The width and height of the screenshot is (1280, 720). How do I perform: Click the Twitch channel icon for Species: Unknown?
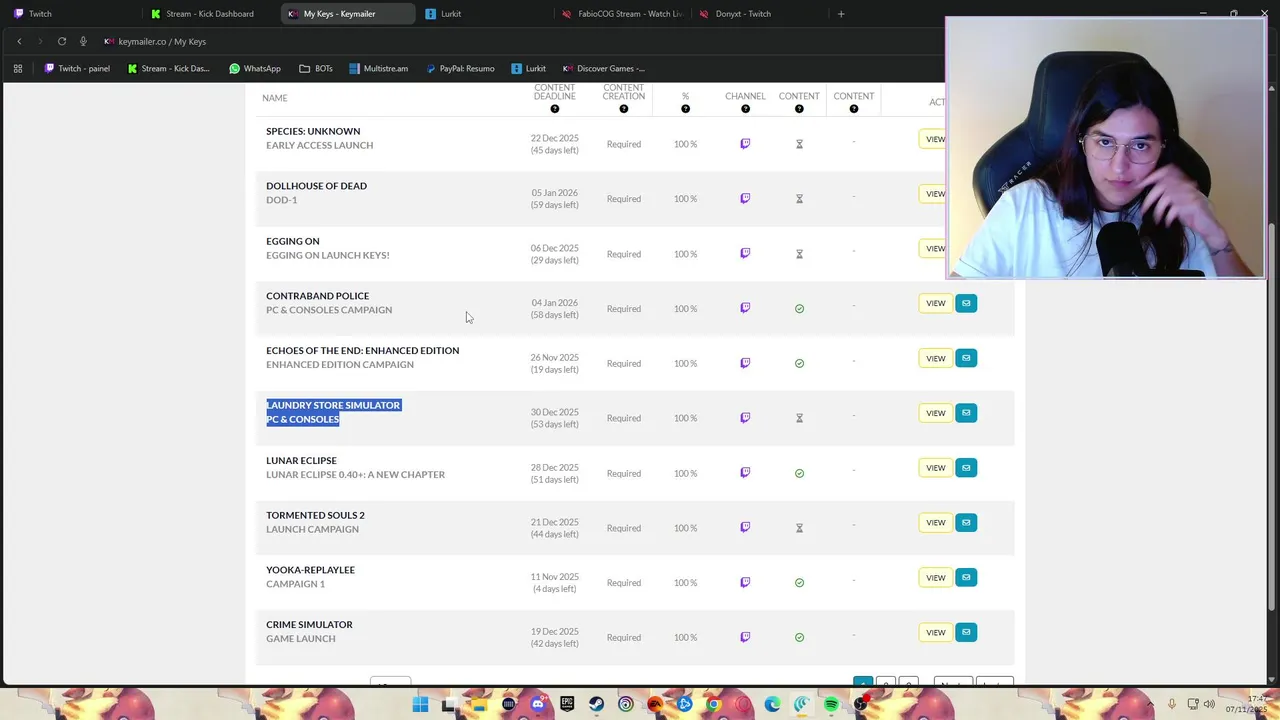[x=745, y=144]
